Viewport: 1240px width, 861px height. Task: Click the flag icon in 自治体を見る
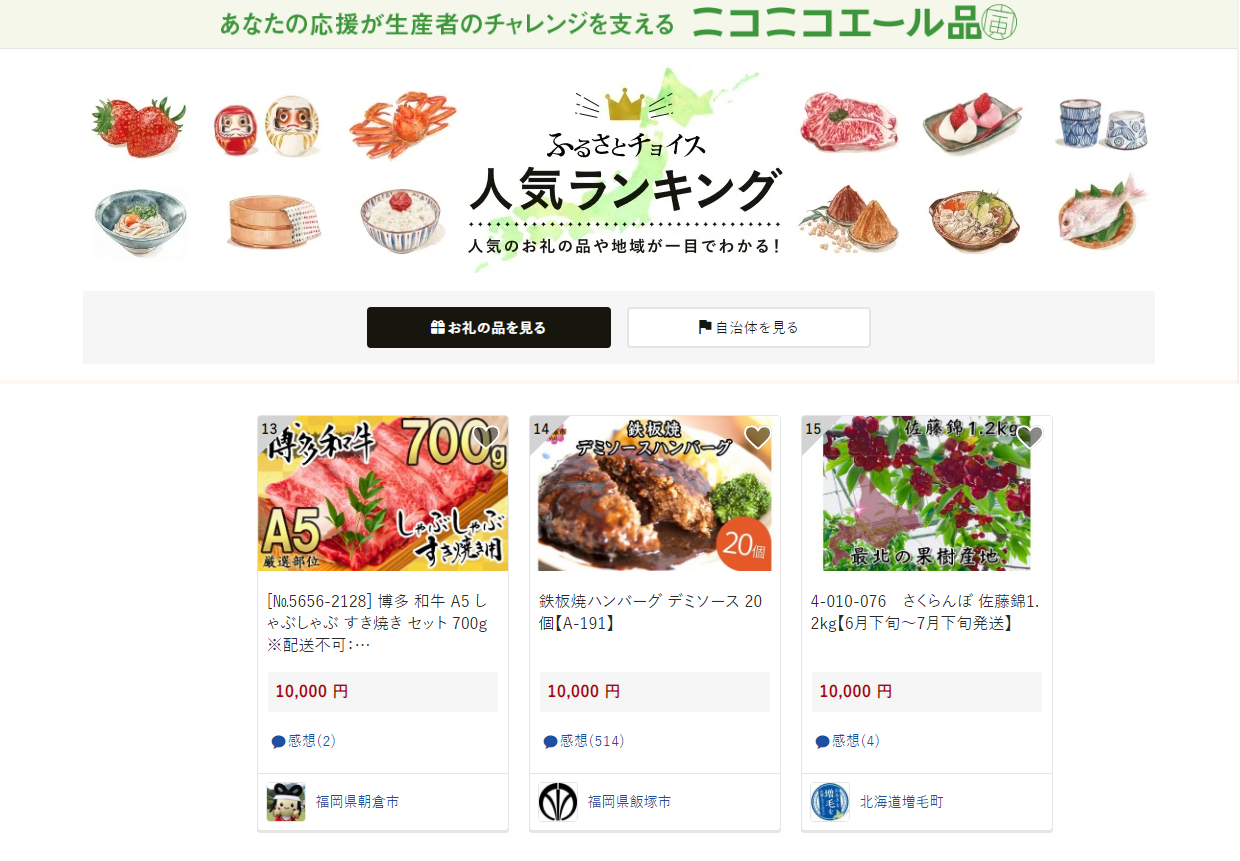[x=705, y=327]
